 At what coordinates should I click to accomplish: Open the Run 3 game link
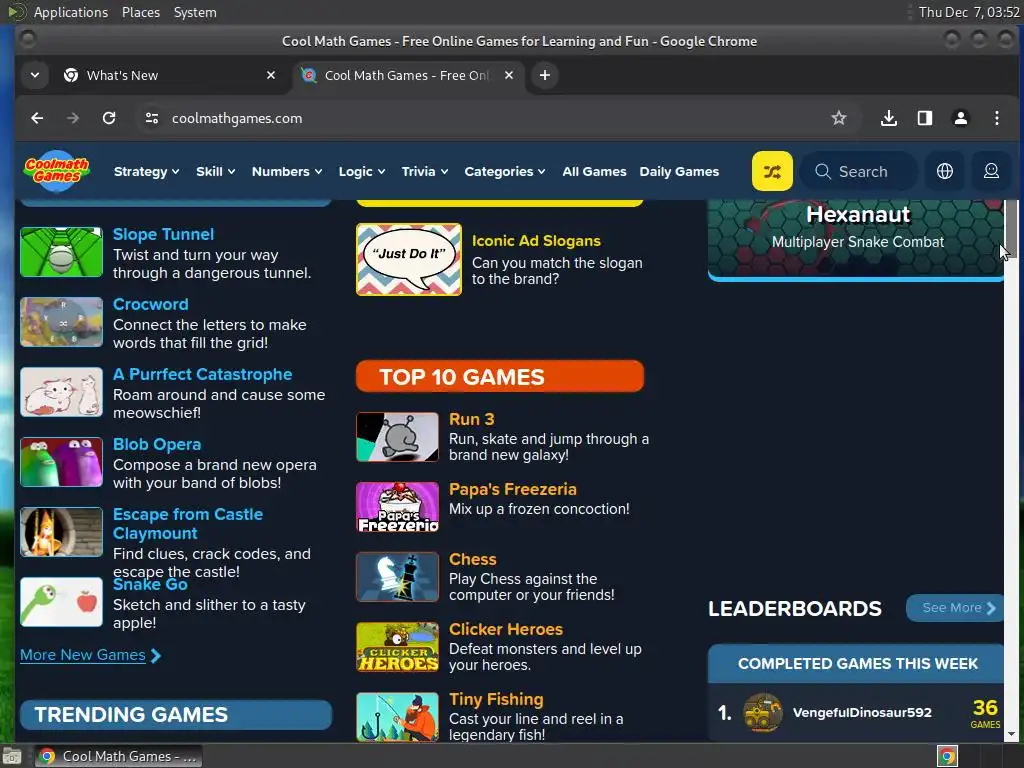[x=472, y=419]
